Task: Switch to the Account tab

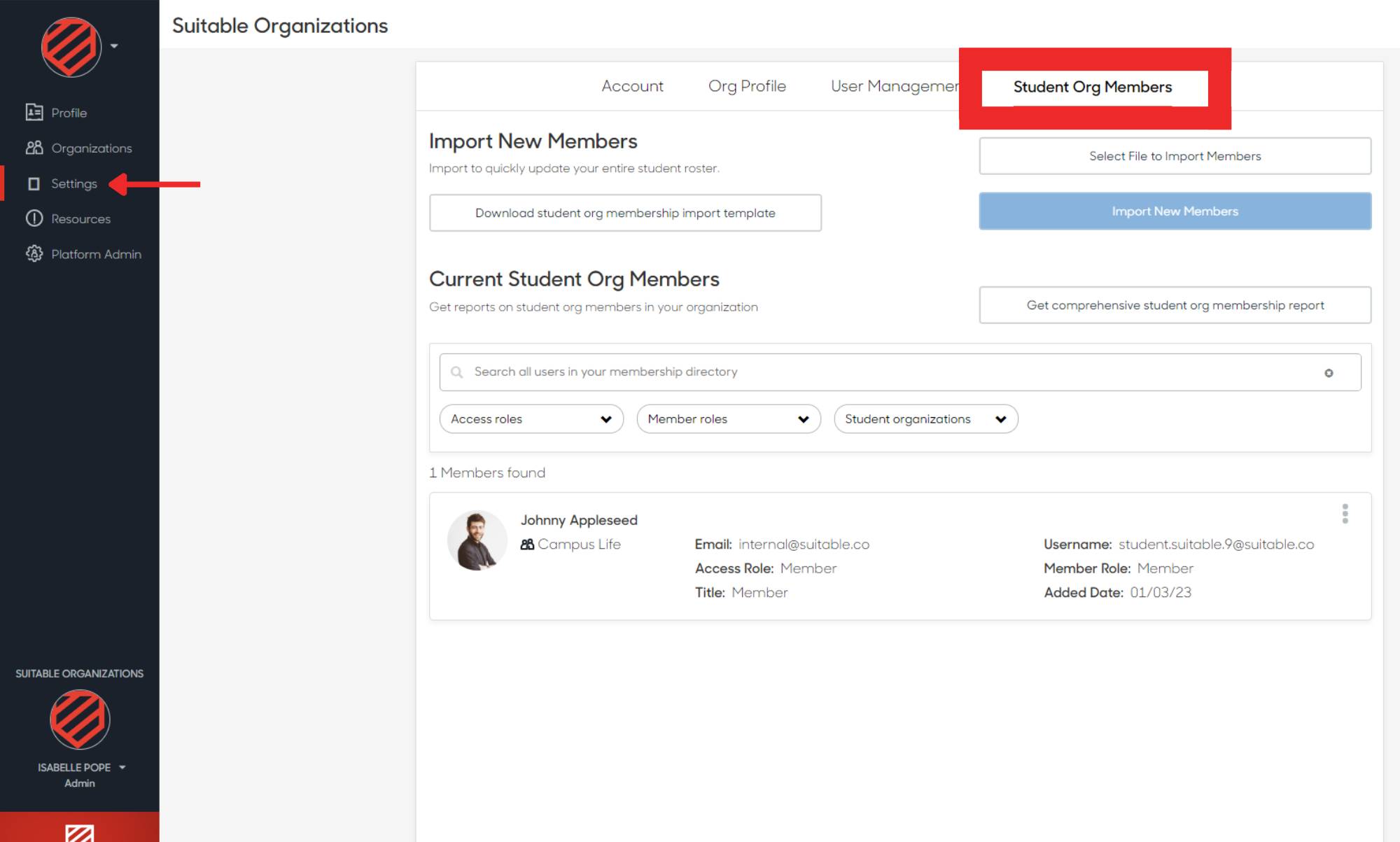Action: pyautogui.click(x=632, y=86)
